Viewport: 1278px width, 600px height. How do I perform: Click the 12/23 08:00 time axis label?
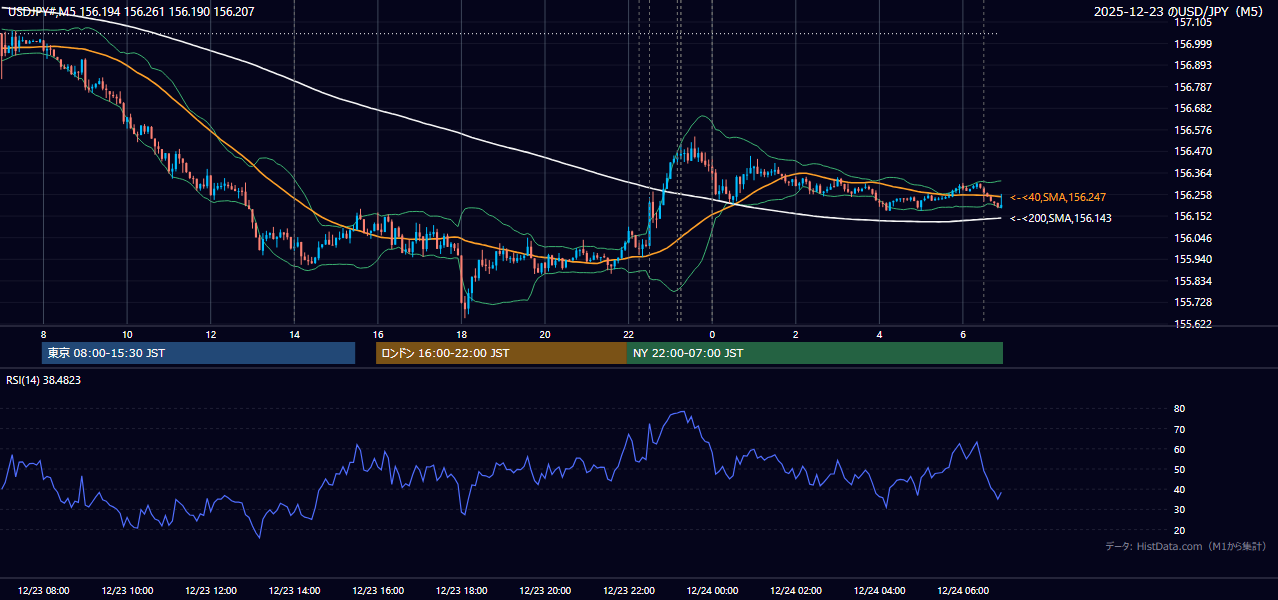[43, 591]
